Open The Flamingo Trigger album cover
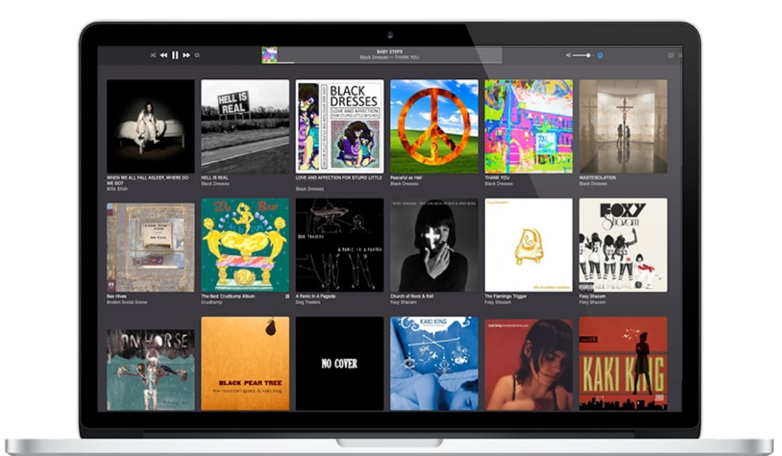782x456 pixels. pos(529,245)
